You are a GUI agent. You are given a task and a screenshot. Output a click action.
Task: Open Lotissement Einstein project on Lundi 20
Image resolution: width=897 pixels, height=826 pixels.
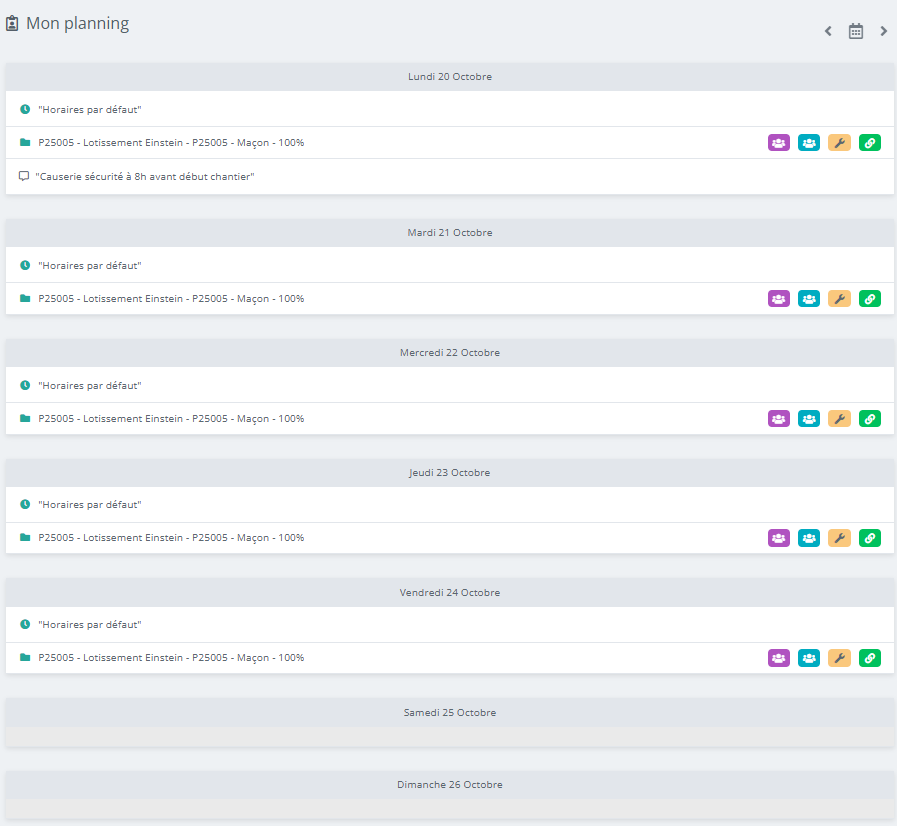pos(171,143)
